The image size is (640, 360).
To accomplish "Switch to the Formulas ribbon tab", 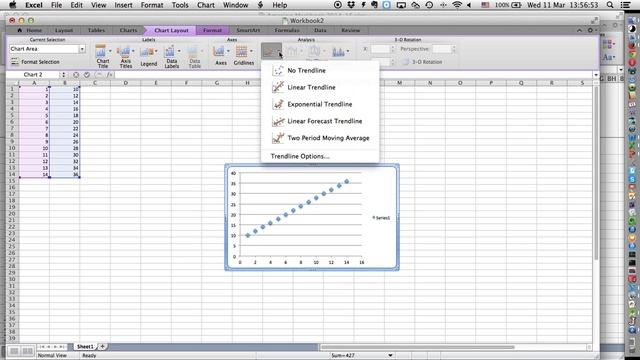I will 287,30.
